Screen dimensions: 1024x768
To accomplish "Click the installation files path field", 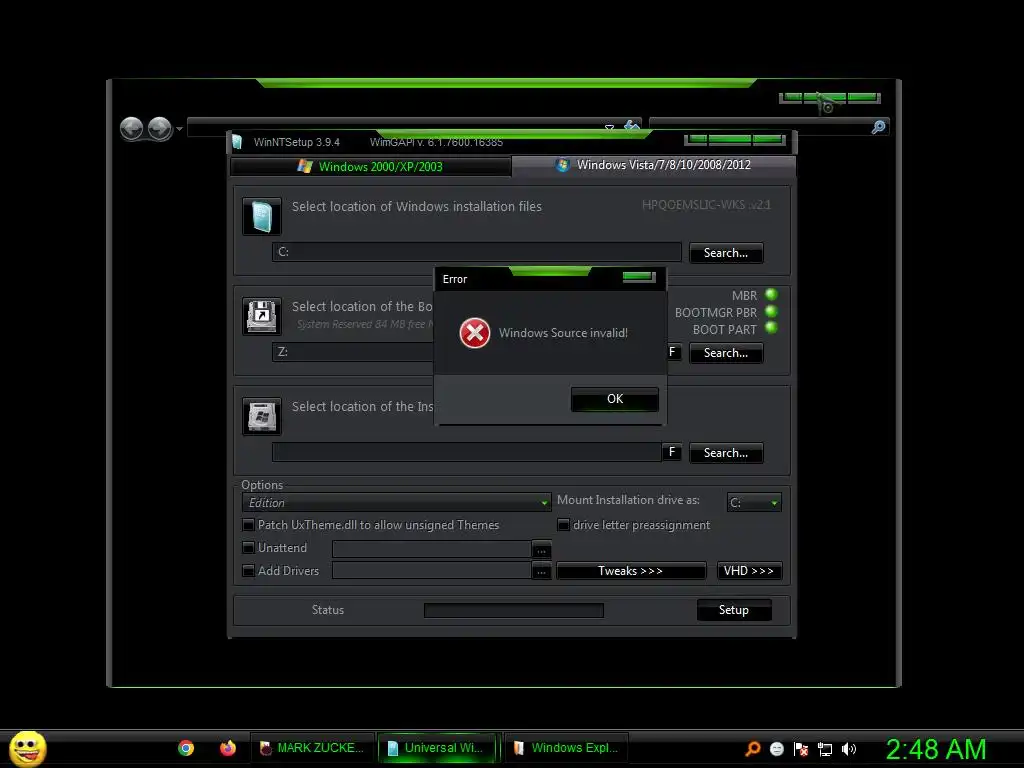I will pyautogui.click(x=477, y=252).
